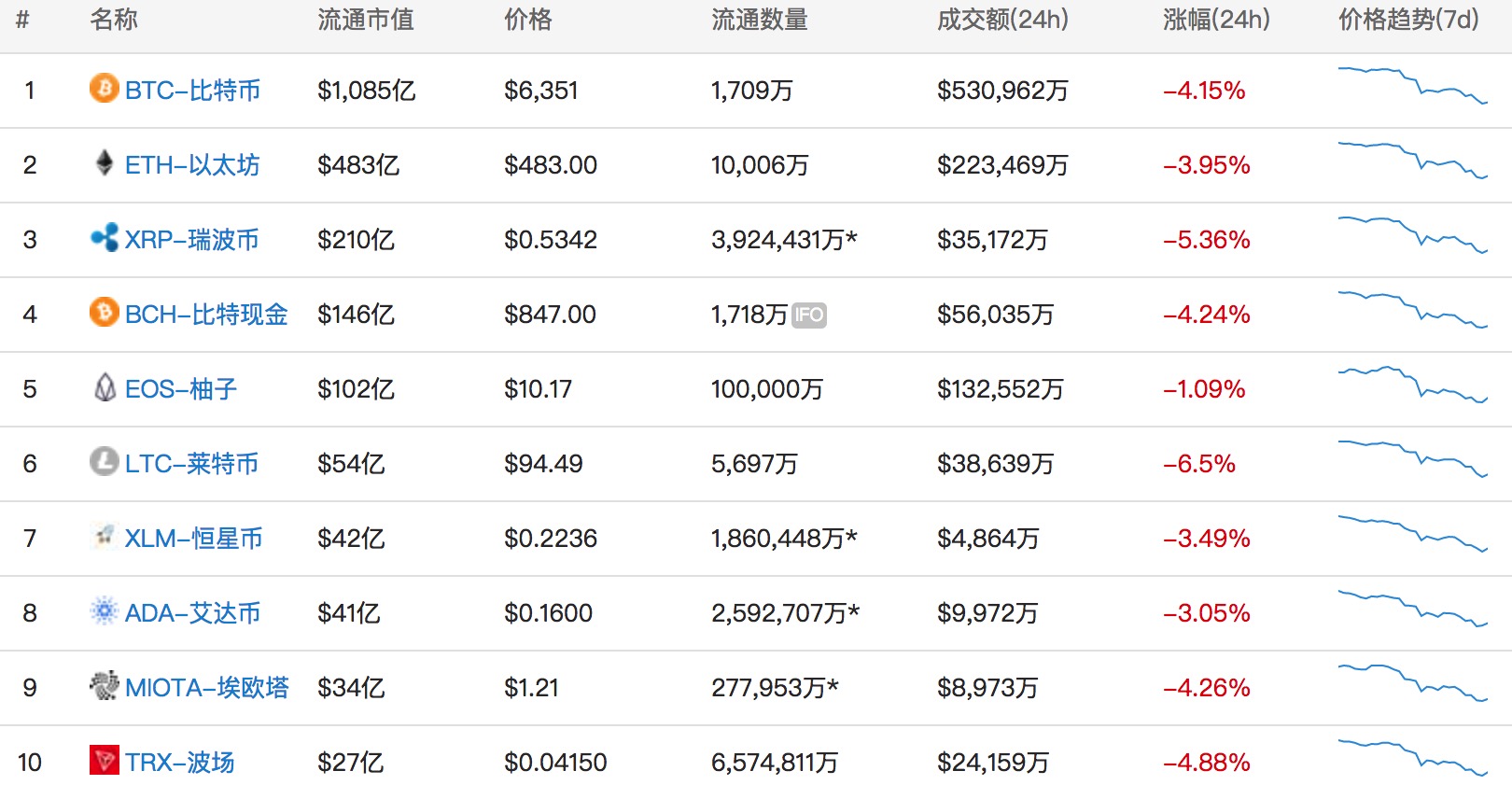Click the XLM Stellar rocket icon
1512x799 pixels.
click(105, 536)
